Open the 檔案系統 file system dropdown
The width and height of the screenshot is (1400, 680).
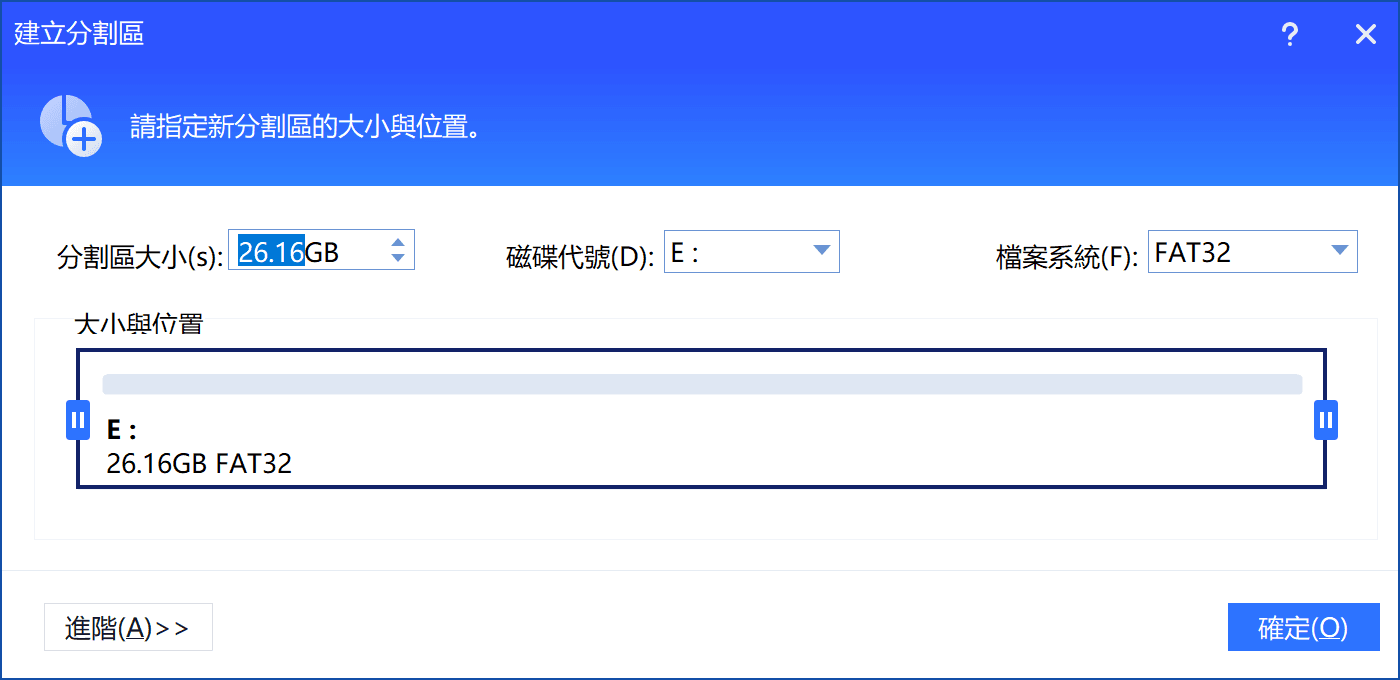(1252, 251)
